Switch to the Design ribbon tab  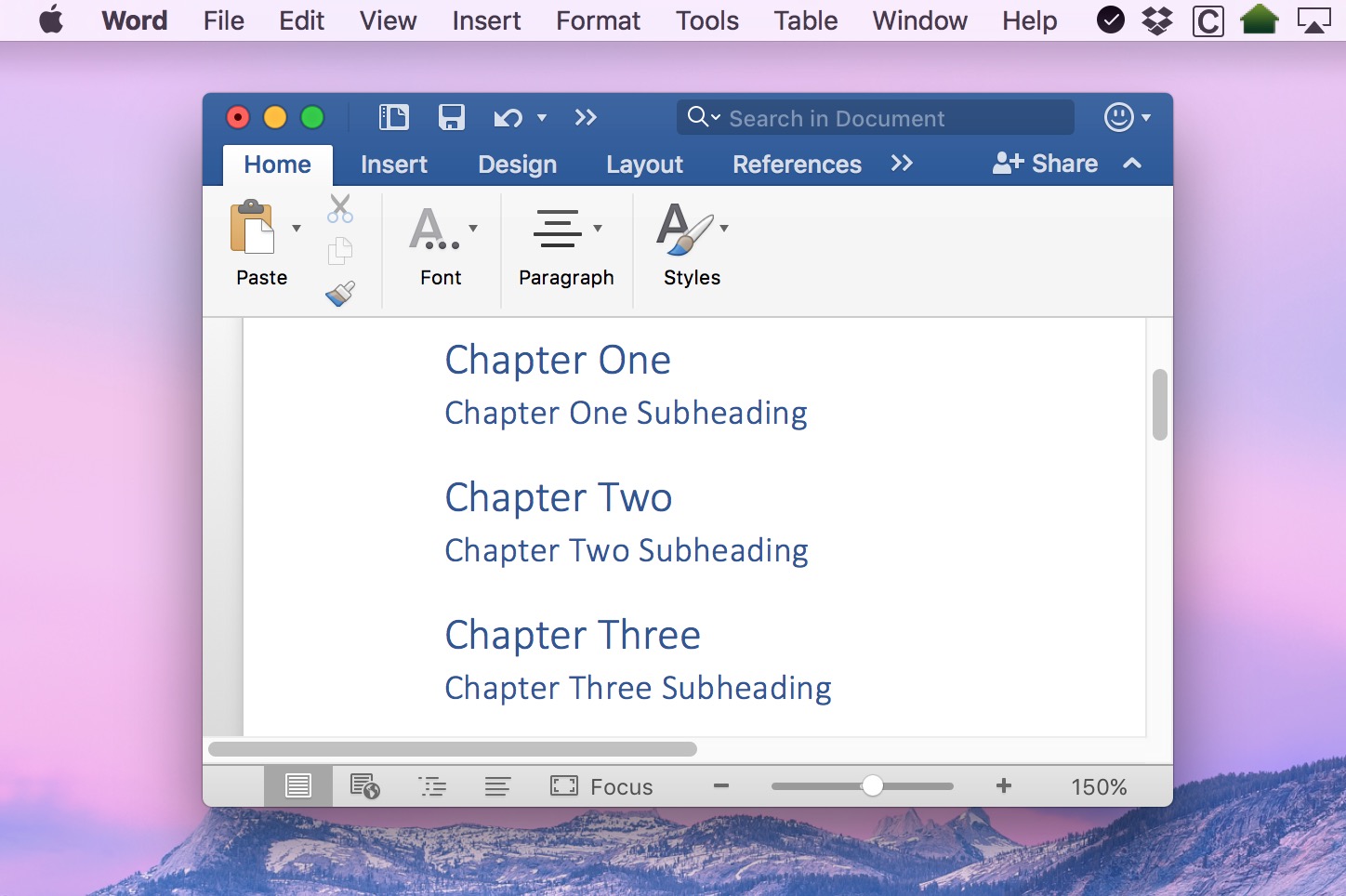tap(518, 165)
